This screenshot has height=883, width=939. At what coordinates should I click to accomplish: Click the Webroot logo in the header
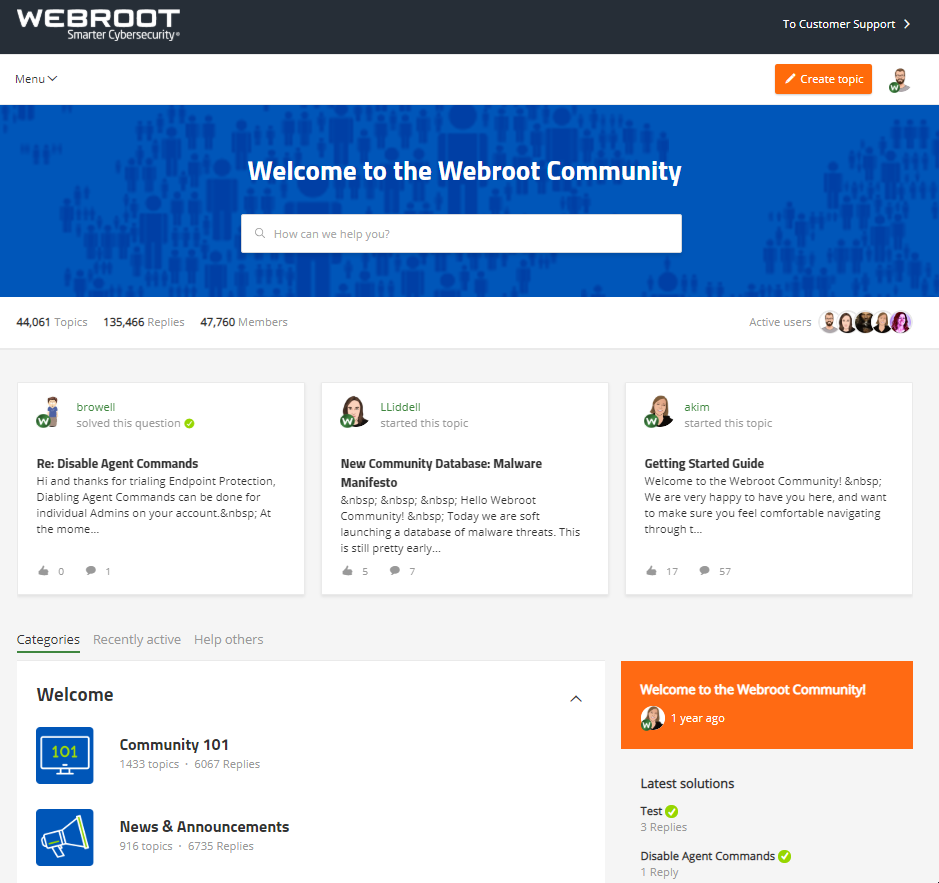(98, 25)
